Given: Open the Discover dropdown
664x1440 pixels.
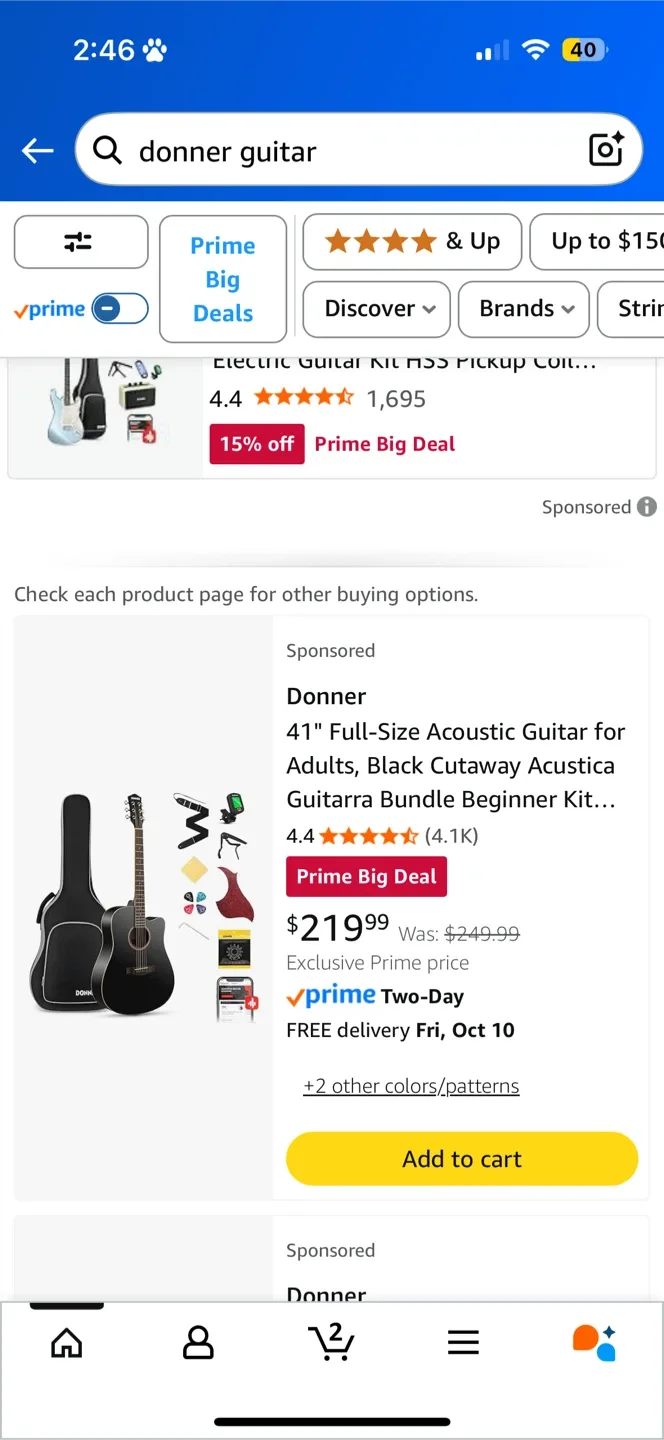Looking at the screenshot, I should [x=376, y=309].
